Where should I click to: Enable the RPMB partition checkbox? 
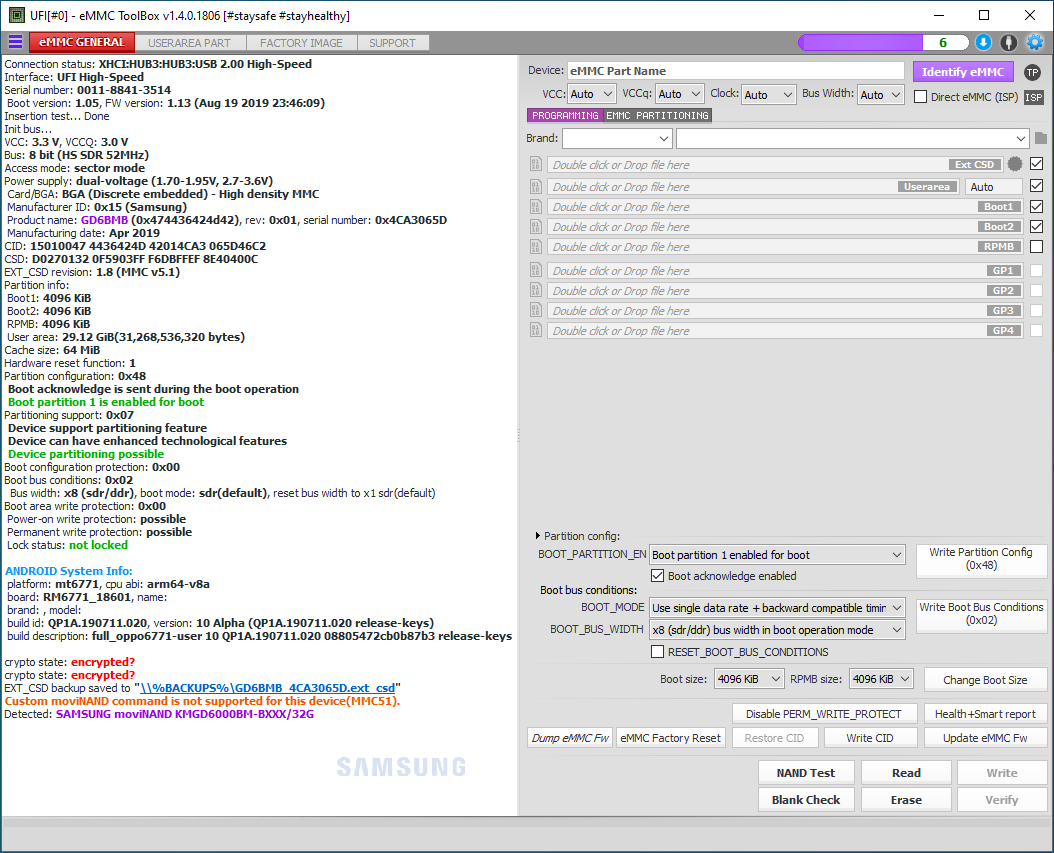[x=1037, y=247]
